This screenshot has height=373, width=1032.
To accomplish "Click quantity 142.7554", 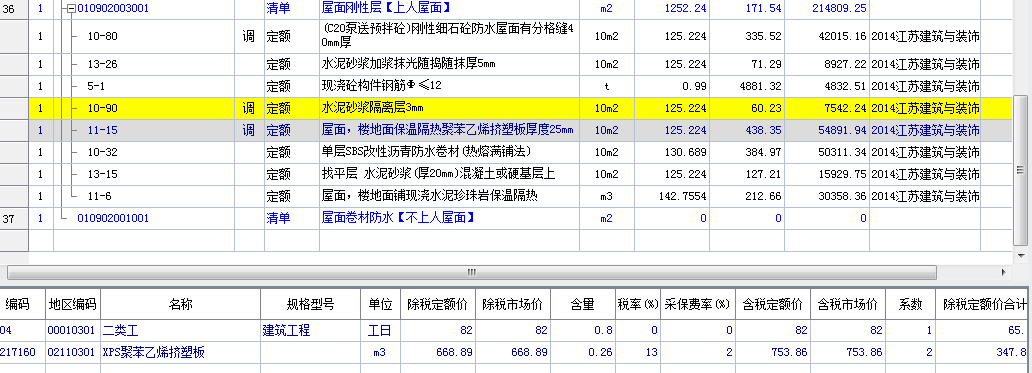I will [682, 196].
